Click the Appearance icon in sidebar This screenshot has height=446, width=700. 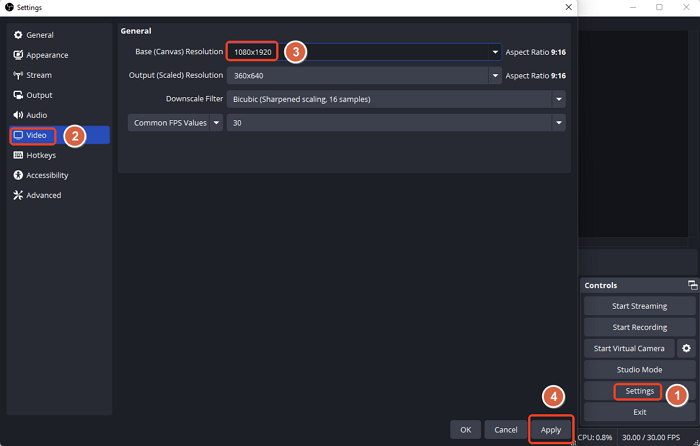(x=18, y=55)
